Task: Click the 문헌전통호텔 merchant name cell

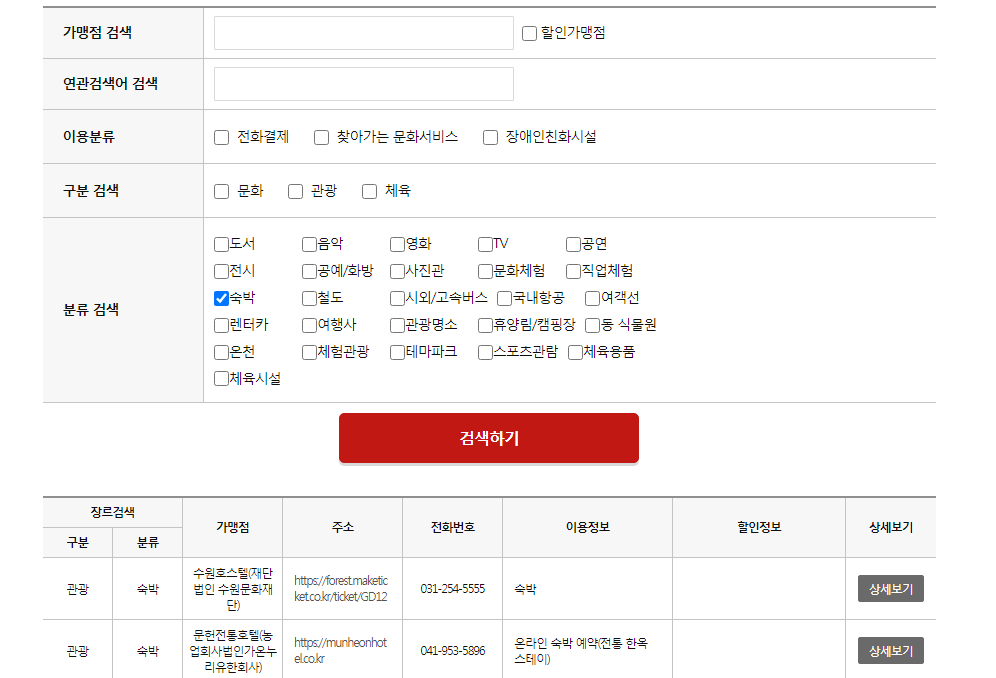Action: [232, 651]
